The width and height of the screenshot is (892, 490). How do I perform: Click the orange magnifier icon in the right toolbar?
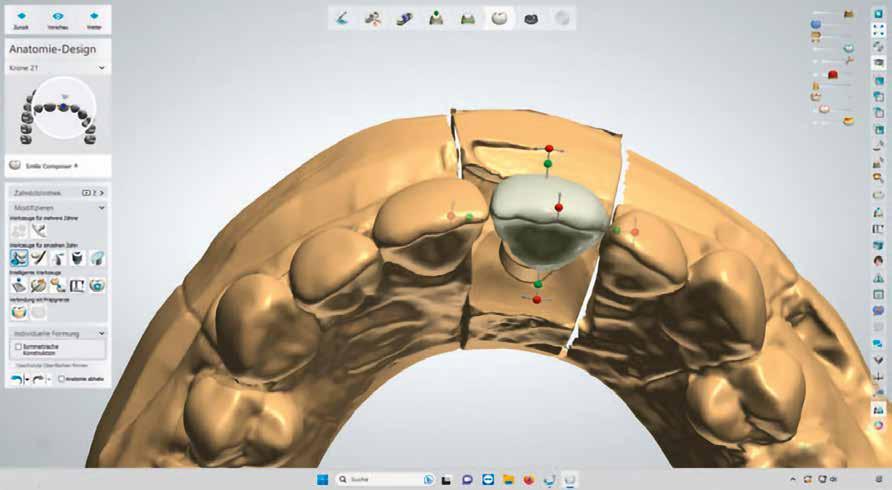click(878, 179)
